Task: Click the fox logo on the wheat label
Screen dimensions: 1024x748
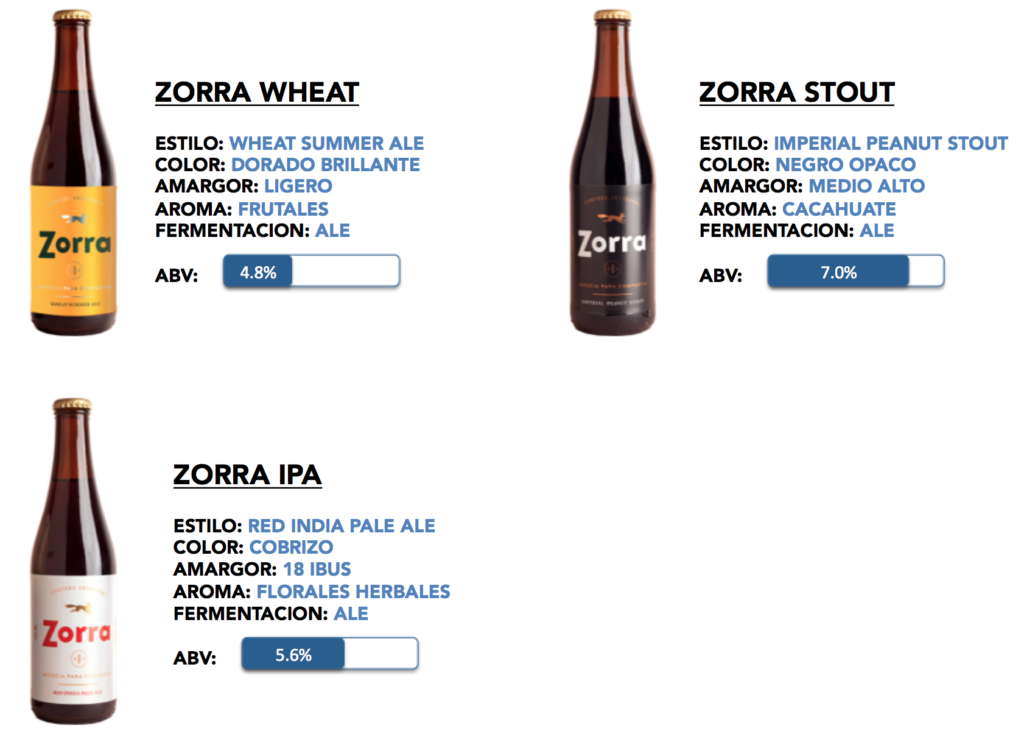Action: point(74,218)
